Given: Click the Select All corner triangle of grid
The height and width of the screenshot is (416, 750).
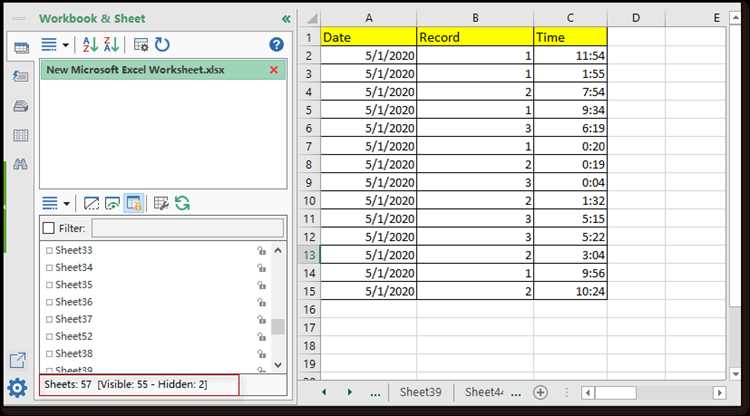Looking at the screenshot, I should pyautogui.click(x=312, y=19).
